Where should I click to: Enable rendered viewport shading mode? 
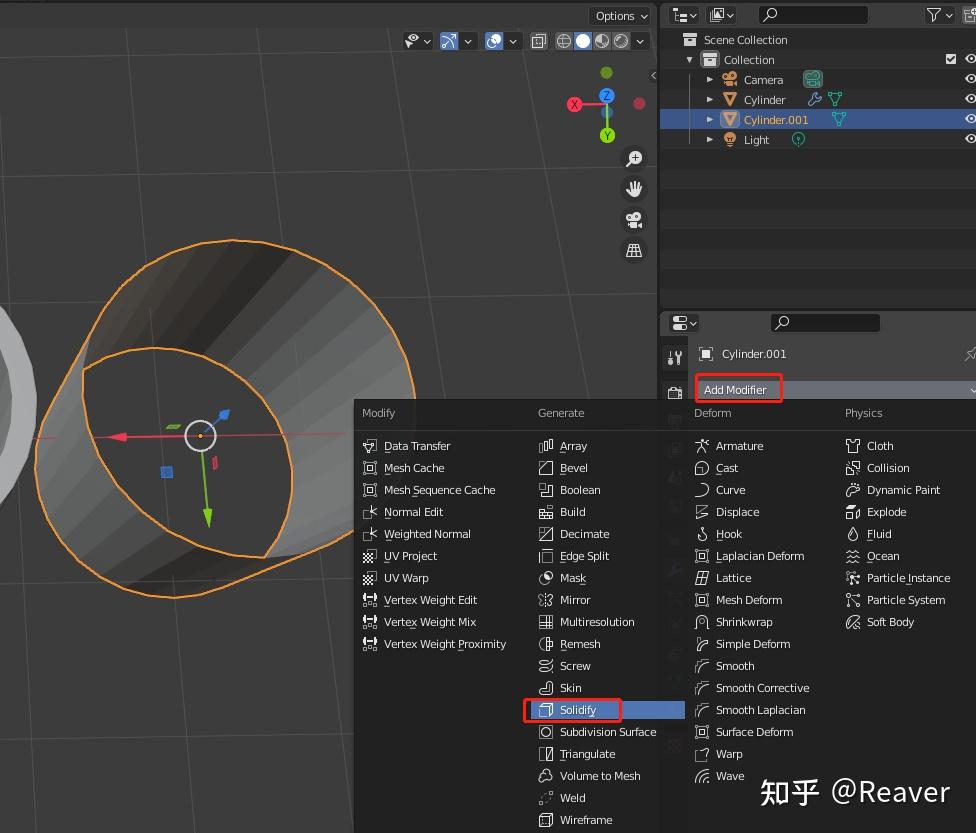point(619,41)
